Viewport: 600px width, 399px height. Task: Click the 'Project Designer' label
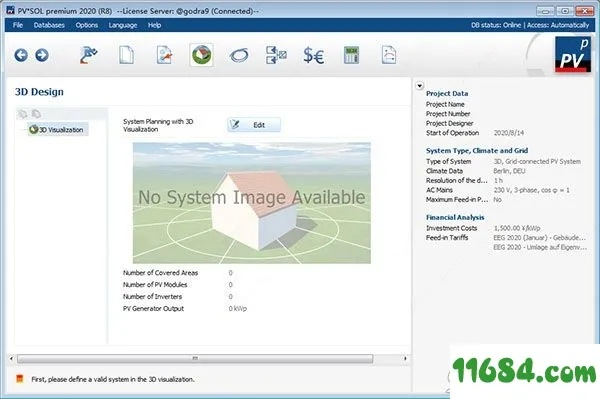coord(449,123)
